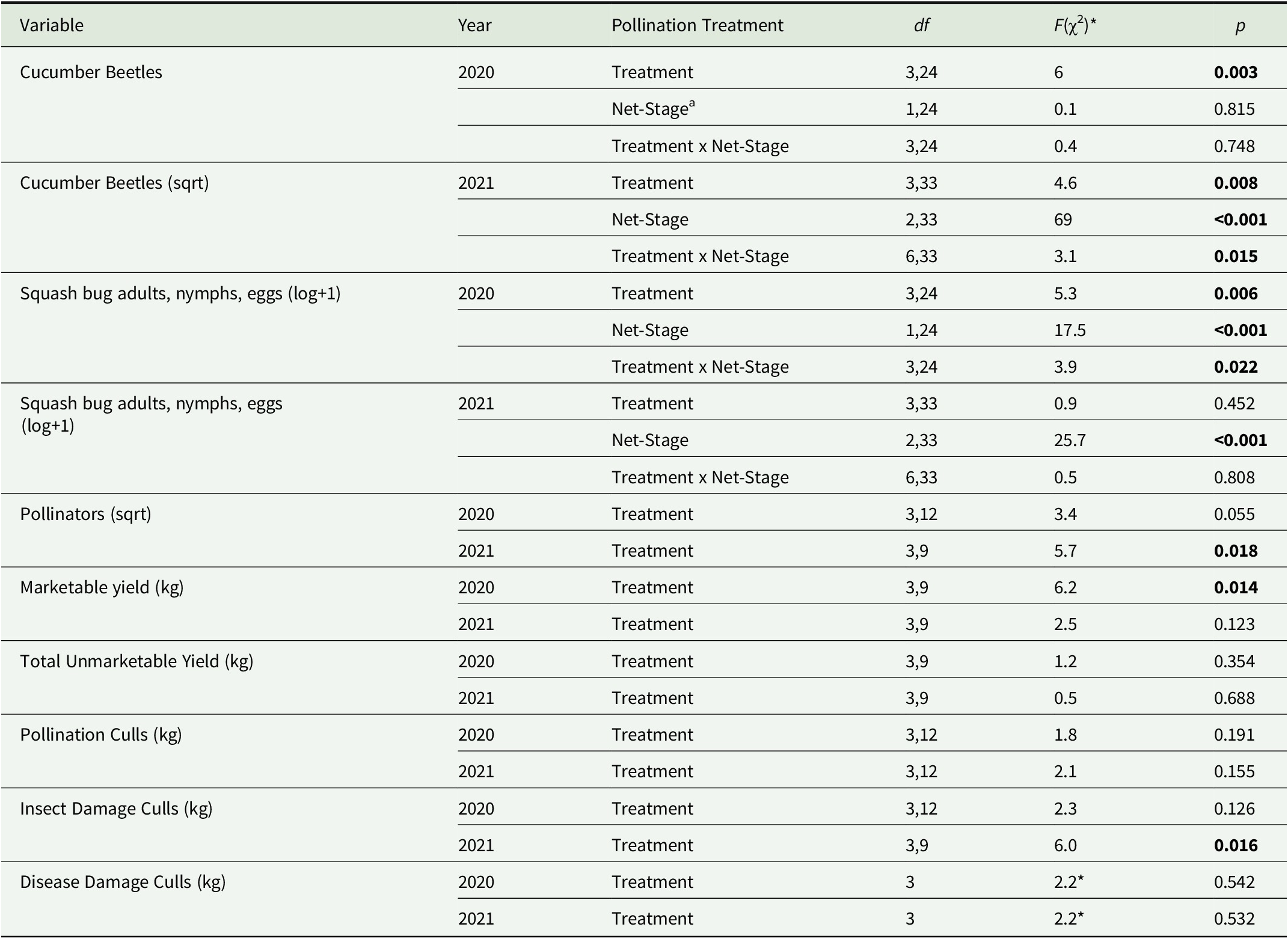
Task: Click the df column header
Action: (x=921, y=25)
